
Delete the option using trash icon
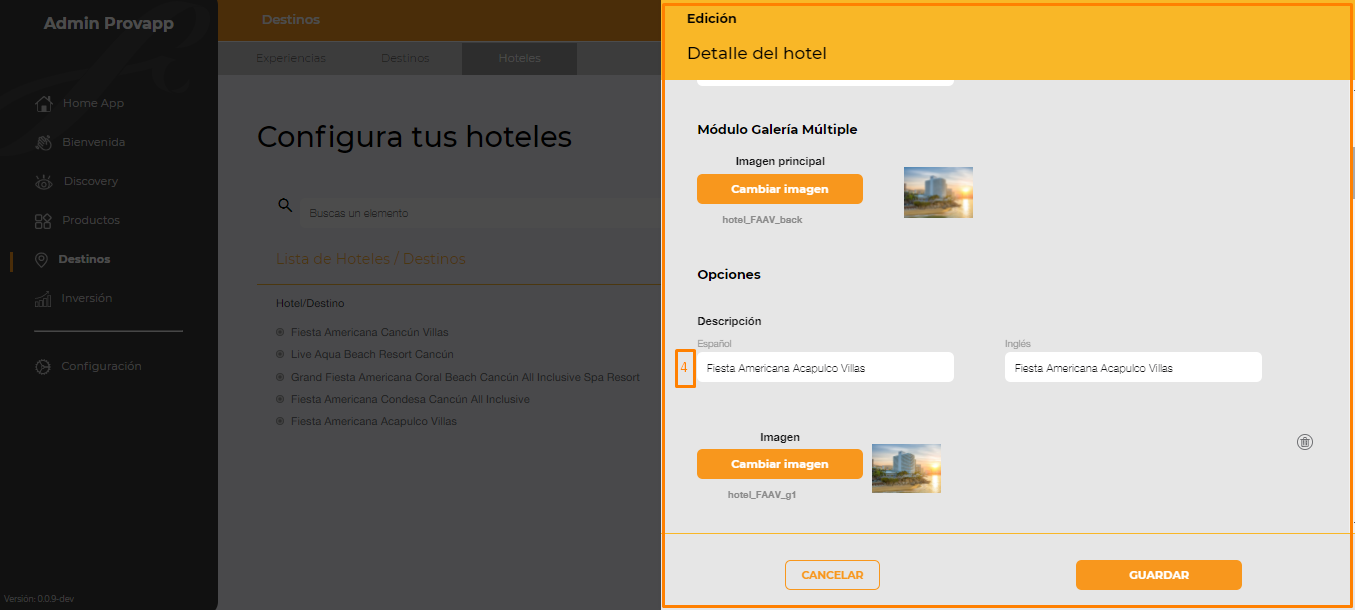click(x=1304, y=441)
